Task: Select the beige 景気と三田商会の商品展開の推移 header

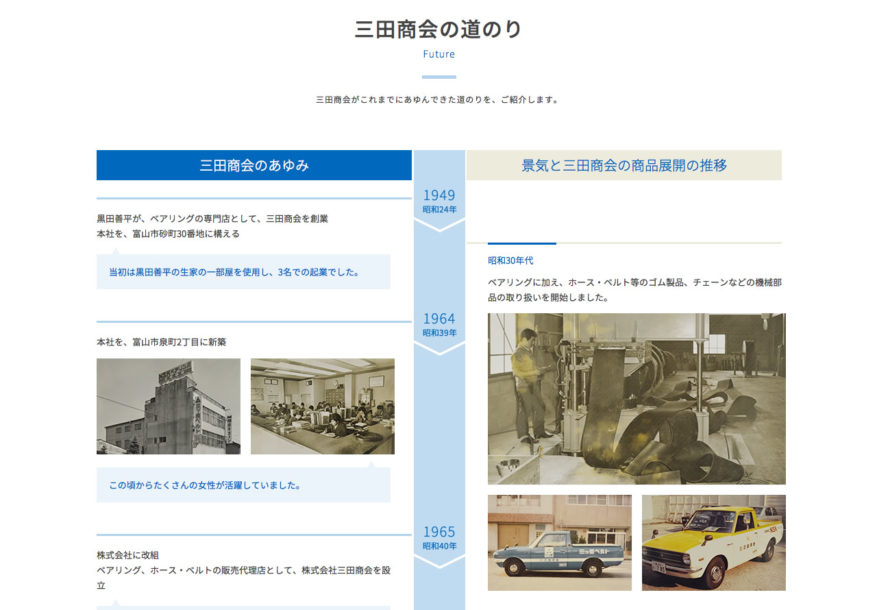Action: click(624, 165)
